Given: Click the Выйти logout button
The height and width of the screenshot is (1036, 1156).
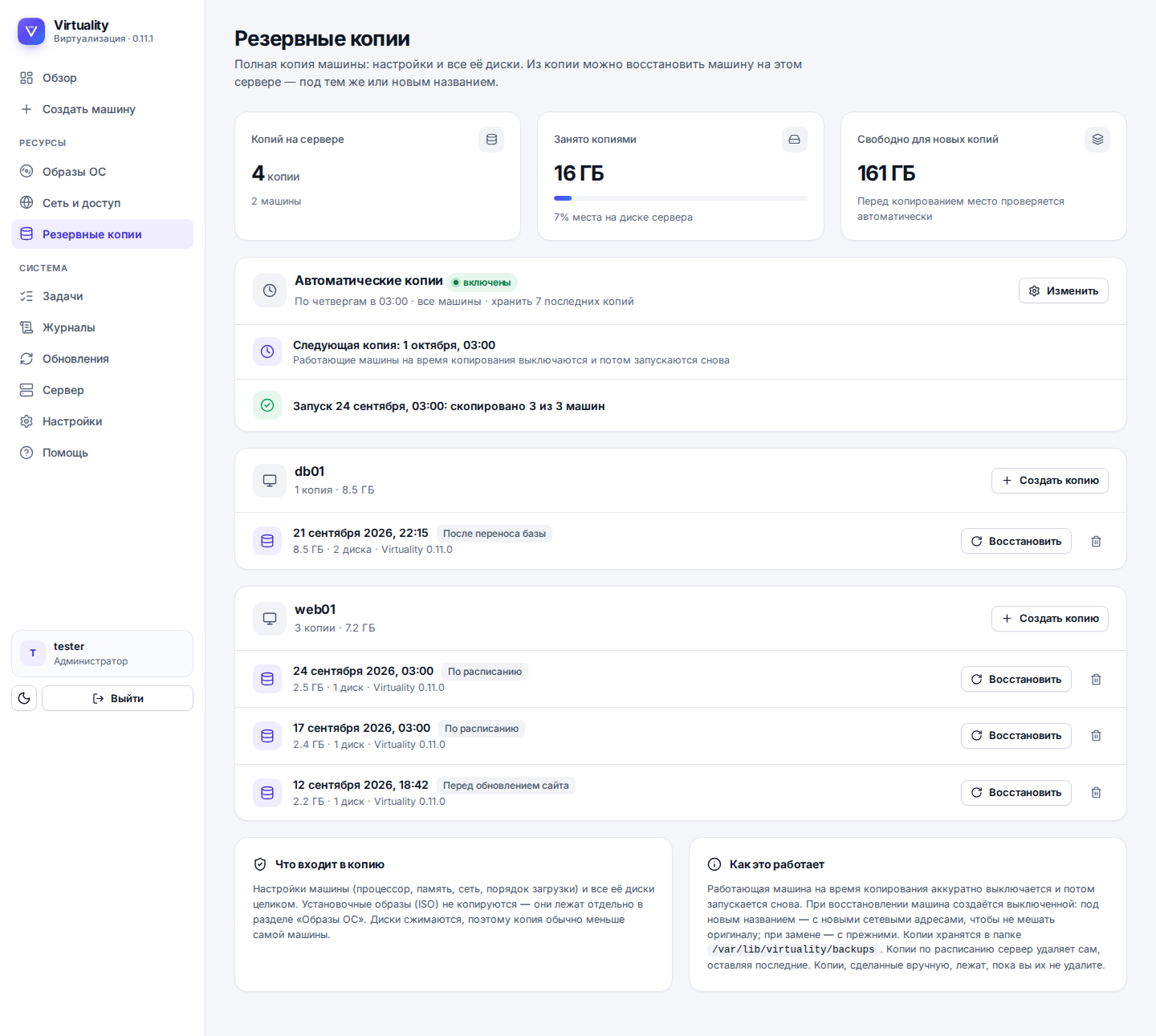Looking at the screenshot, I should [117, 698].
